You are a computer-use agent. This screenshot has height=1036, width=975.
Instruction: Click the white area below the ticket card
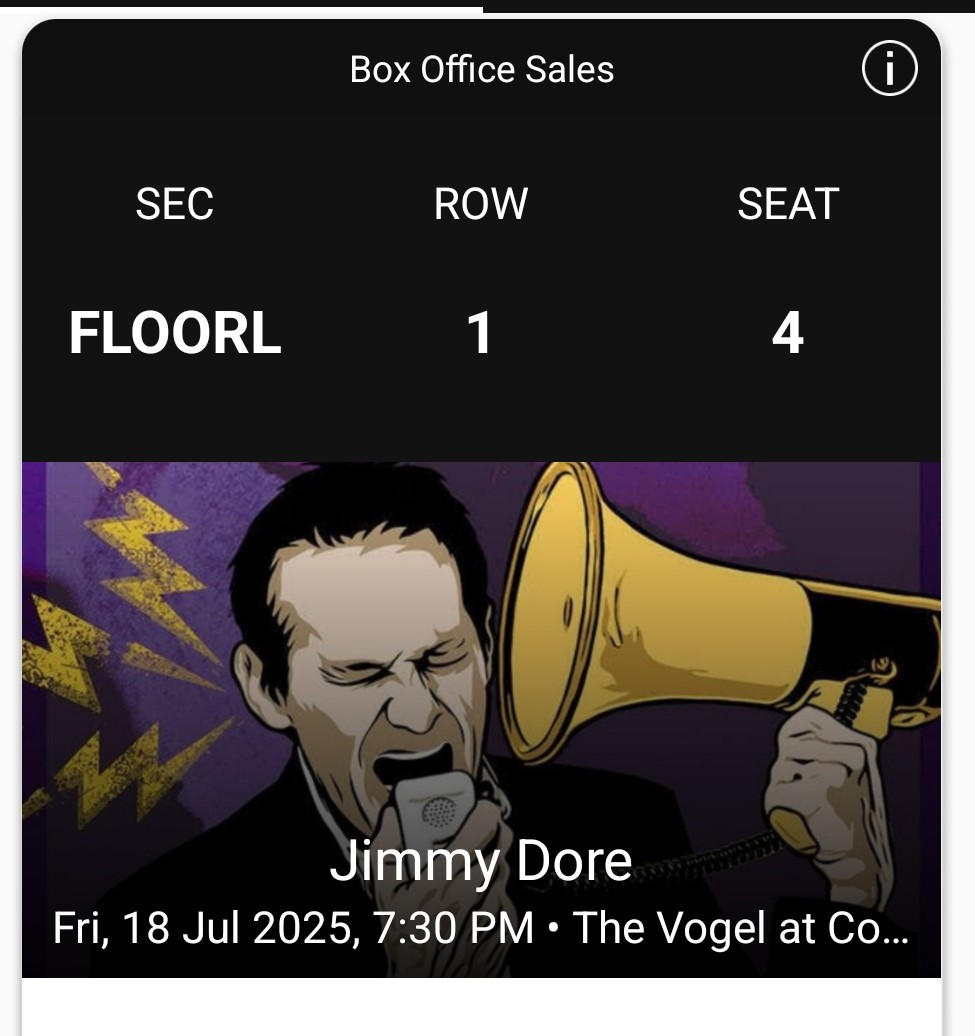click(x=482, y=1007)
